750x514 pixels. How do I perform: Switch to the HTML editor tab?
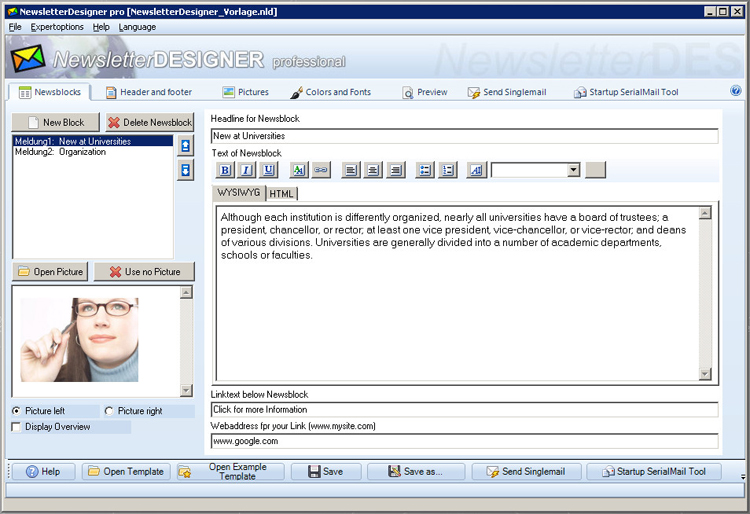[281, 194]
